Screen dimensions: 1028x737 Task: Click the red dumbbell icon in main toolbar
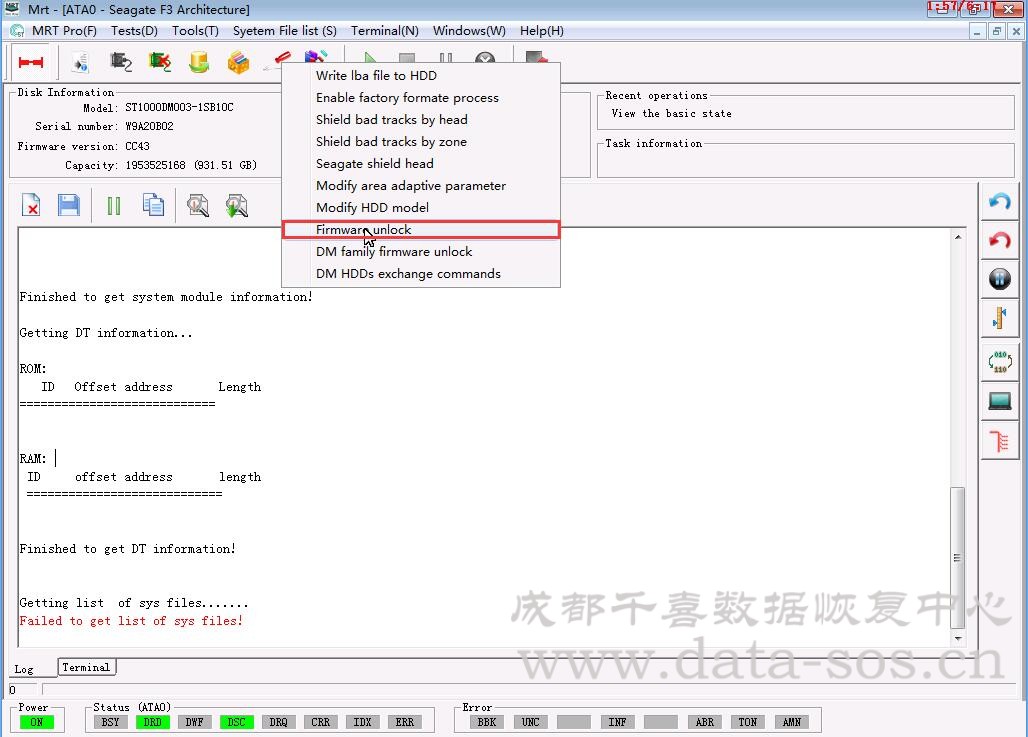click(x=30, y=63)
